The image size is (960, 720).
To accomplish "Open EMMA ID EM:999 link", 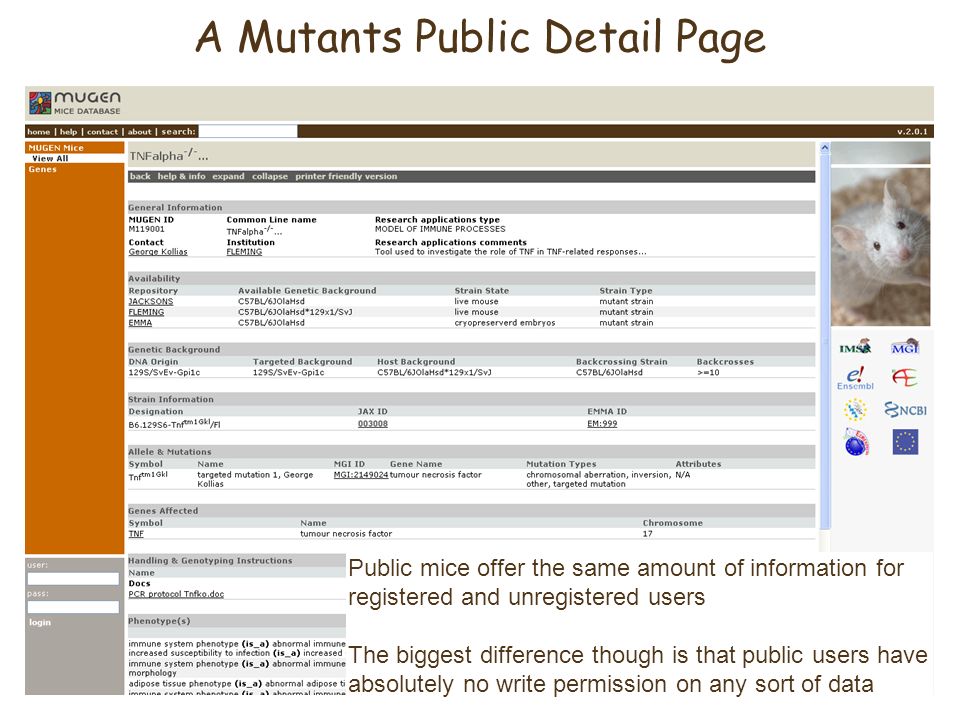I will 602,424.
